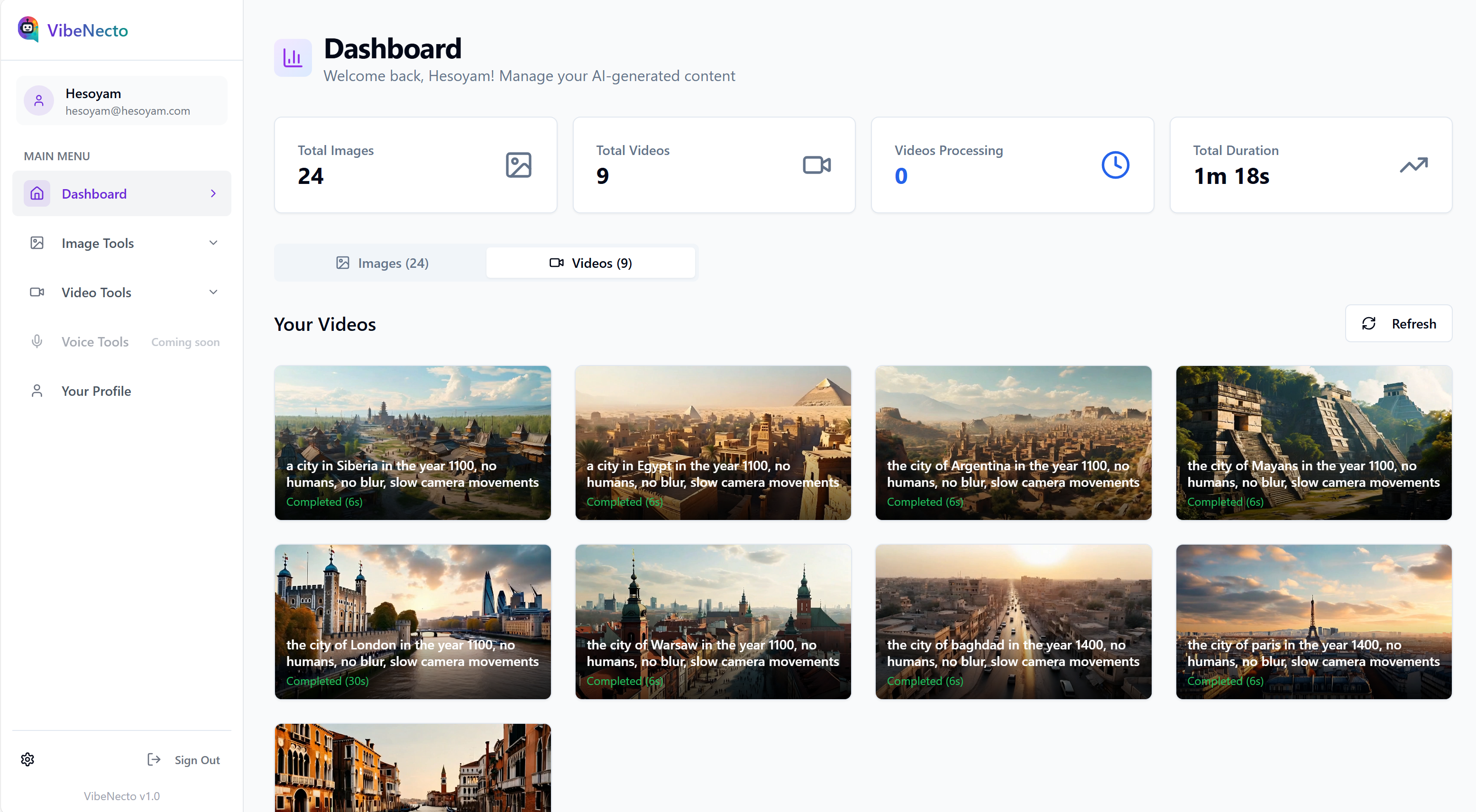
Task: Click the Voice Tools microphone icon
Action: [x=37, y=341]
